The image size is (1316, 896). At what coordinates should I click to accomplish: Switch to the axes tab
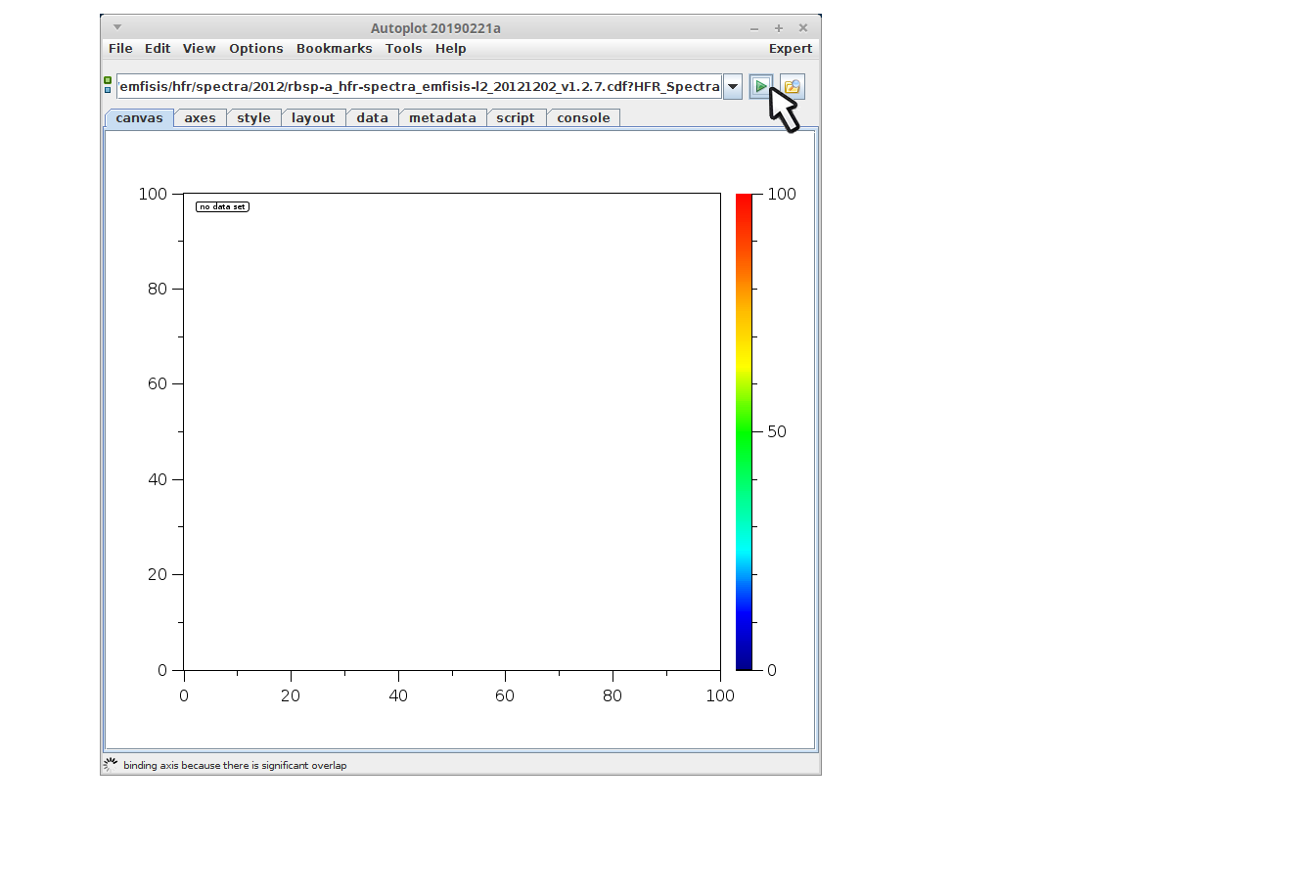(x=200, y=118)
